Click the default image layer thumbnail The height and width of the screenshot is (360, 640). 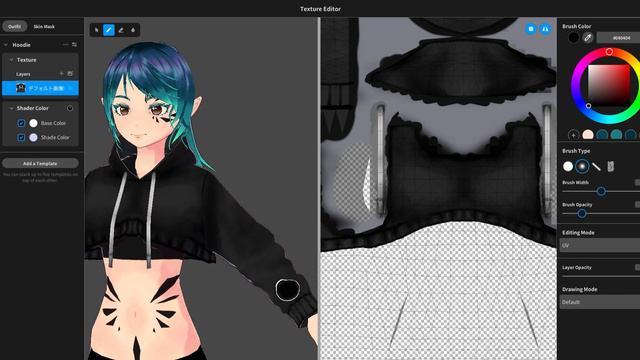(20, 88)
